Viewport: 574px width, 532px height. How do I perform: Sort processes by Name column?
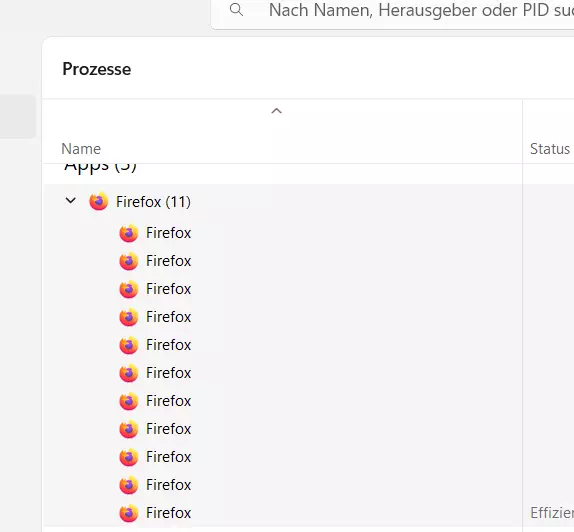tap(81, 149)
